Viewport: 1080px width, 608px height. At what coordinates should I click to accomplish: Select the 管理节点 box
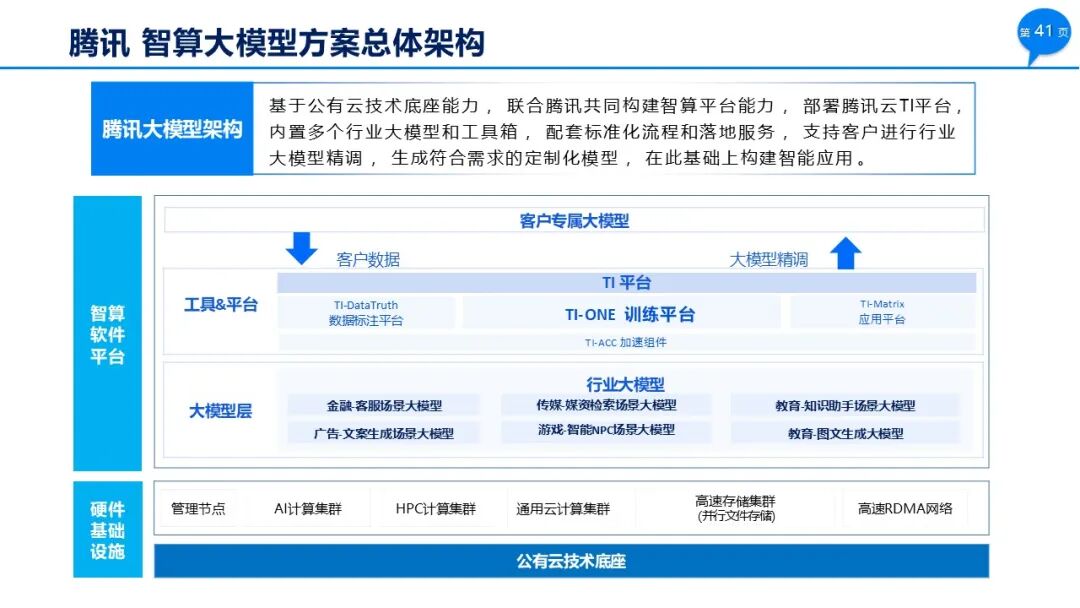pyautogui.click(x=198, y=508)
